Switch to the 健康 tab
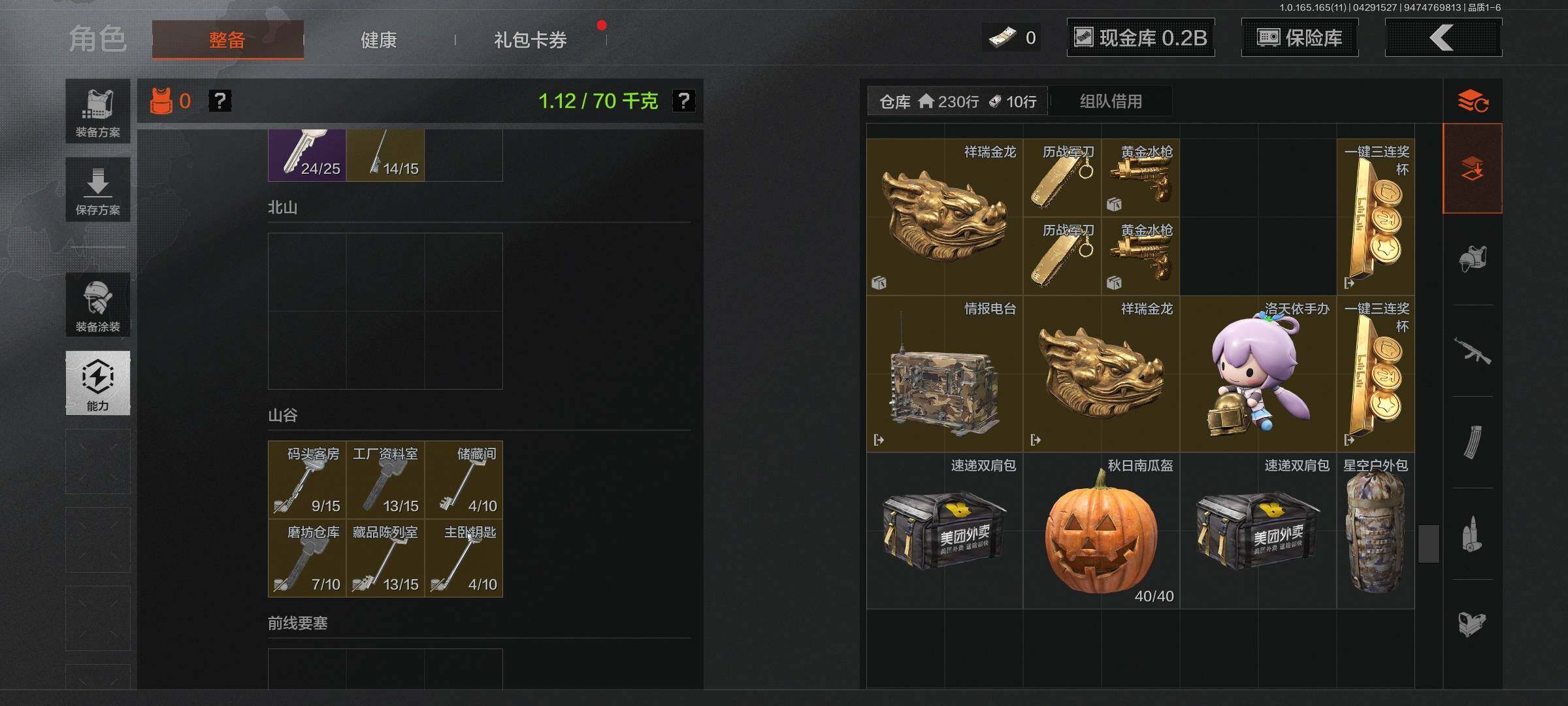This screenshot has width=1568, height=706. (x=379, y=40)
